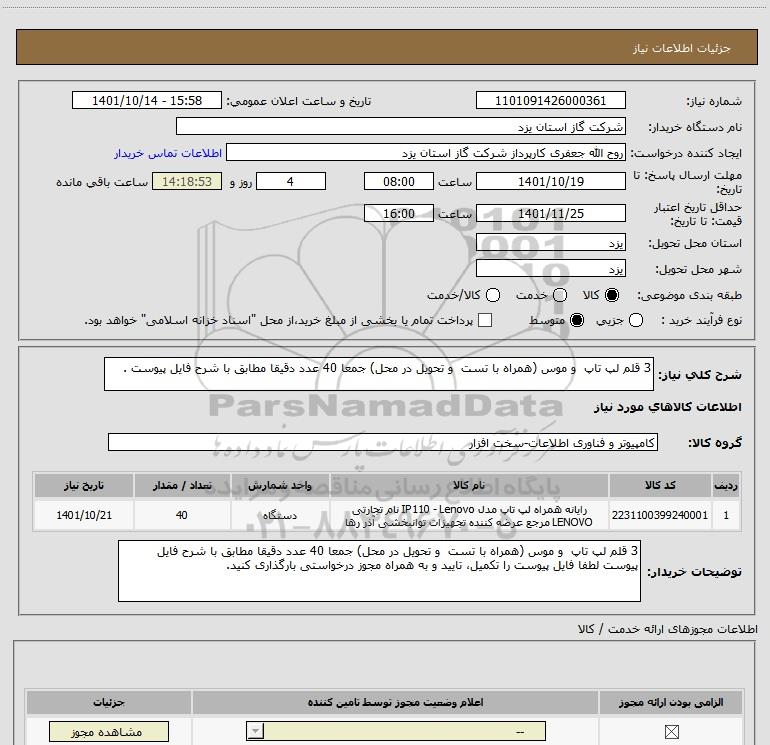
Task: Click the تعداد / مقدار column header
Action: pos(182,485)
